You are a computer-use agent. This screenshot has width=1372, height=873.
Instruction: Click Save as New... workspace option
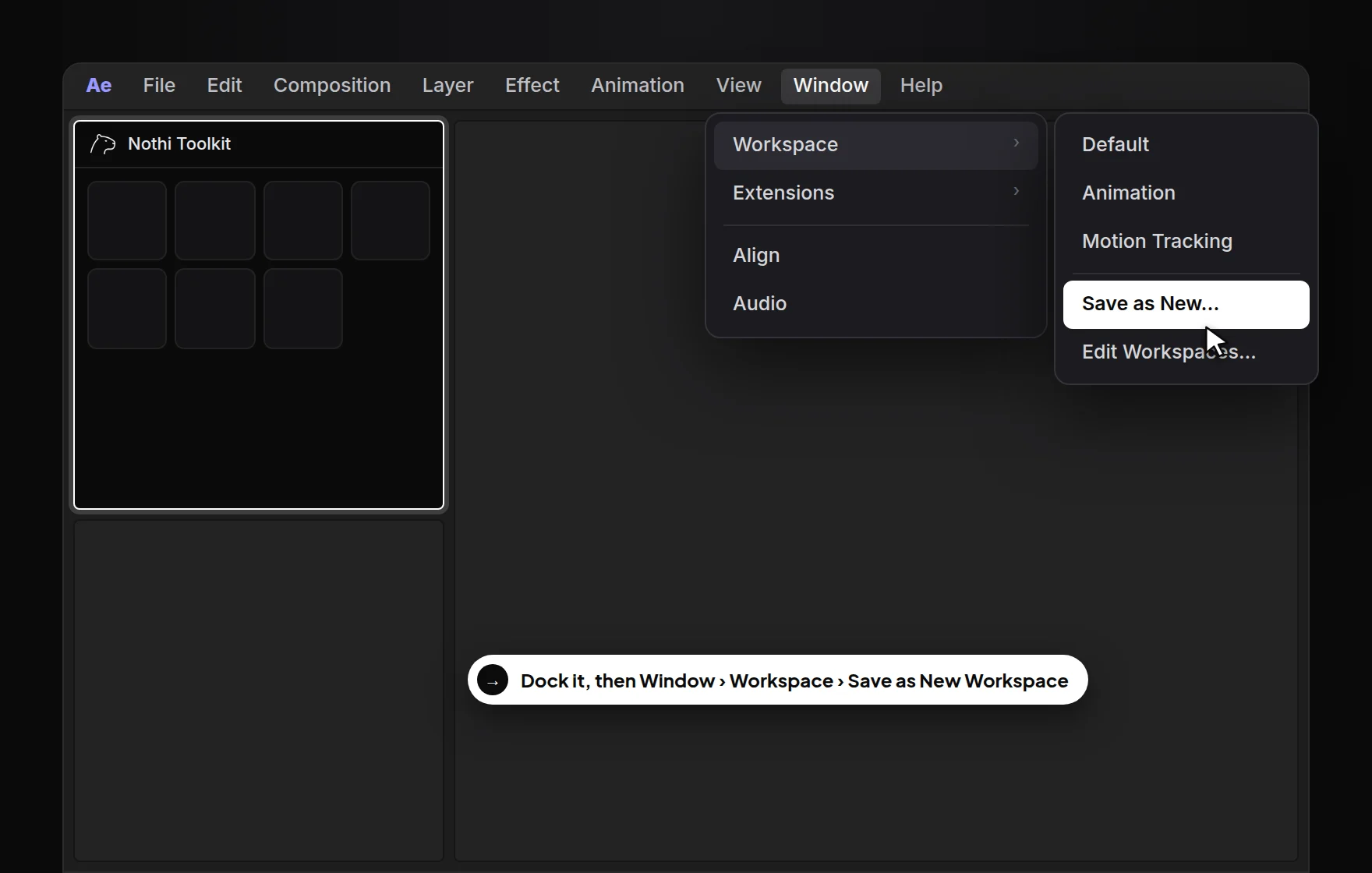1186,304
